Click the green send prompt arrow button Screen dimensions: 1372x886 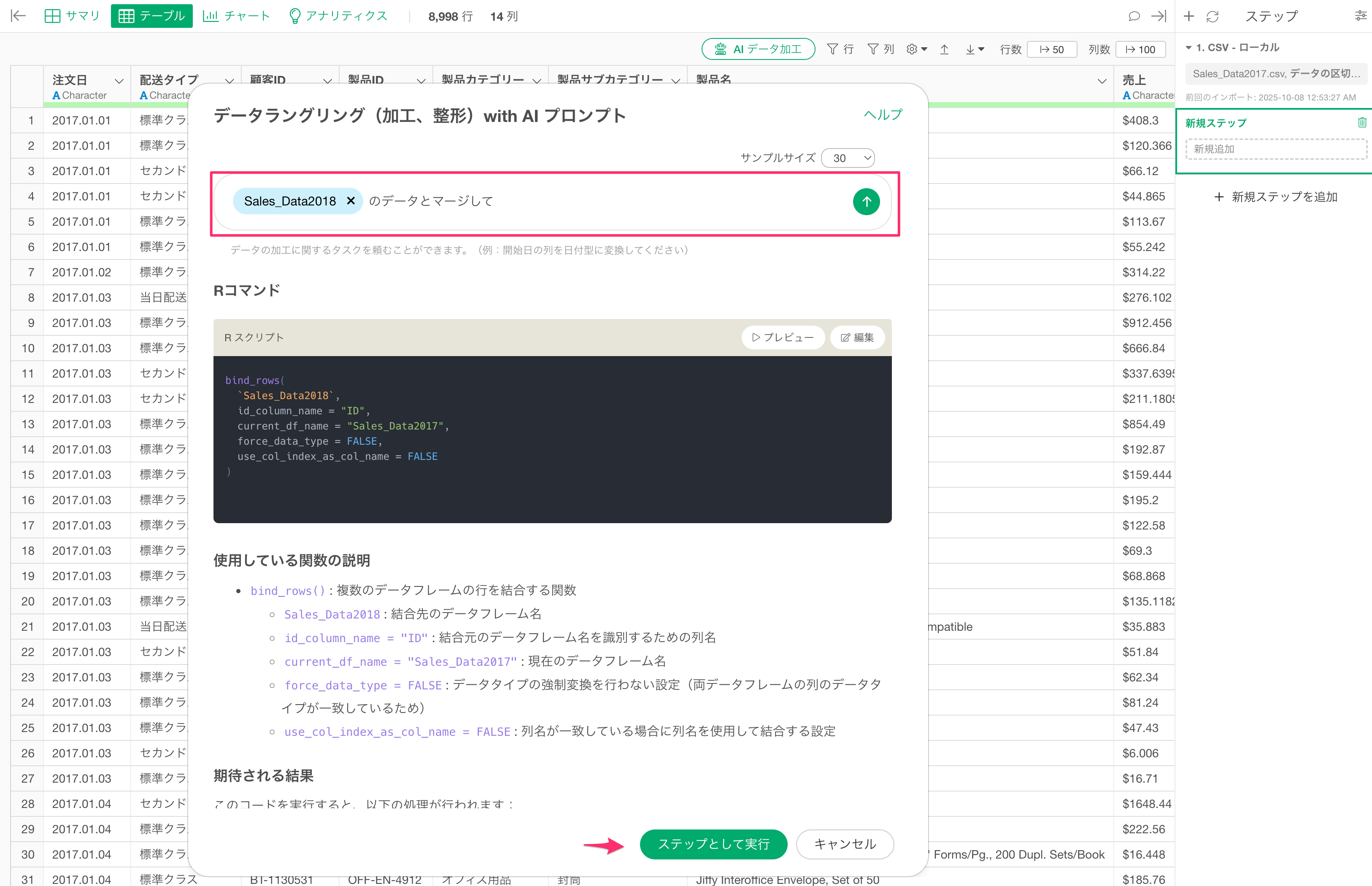click(866, 202)
